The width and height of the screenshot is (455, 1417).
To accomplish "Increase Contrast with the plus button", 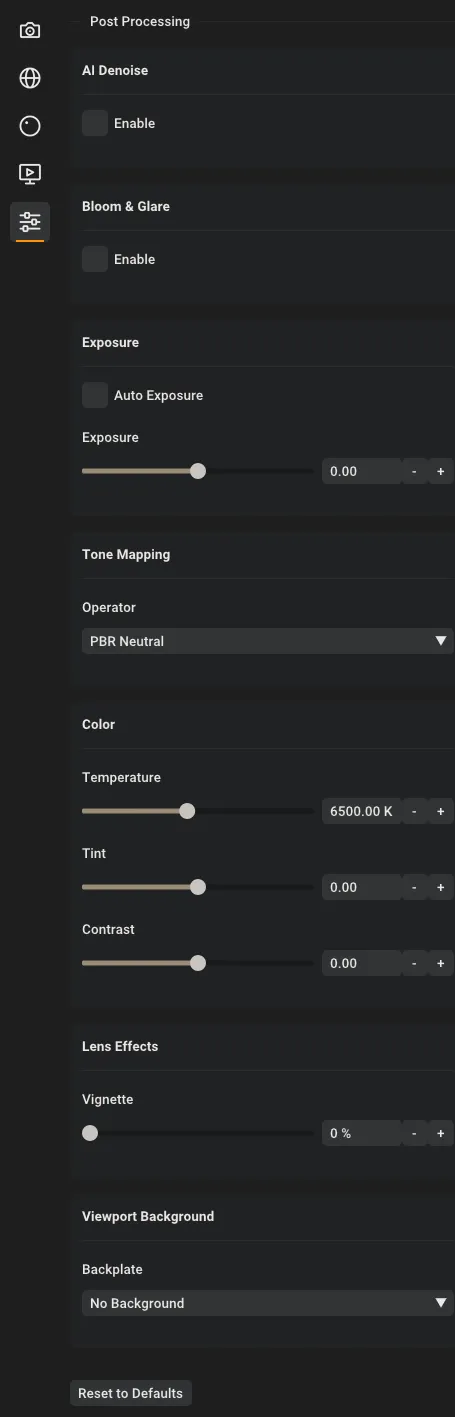I will [x=440, y=963].
